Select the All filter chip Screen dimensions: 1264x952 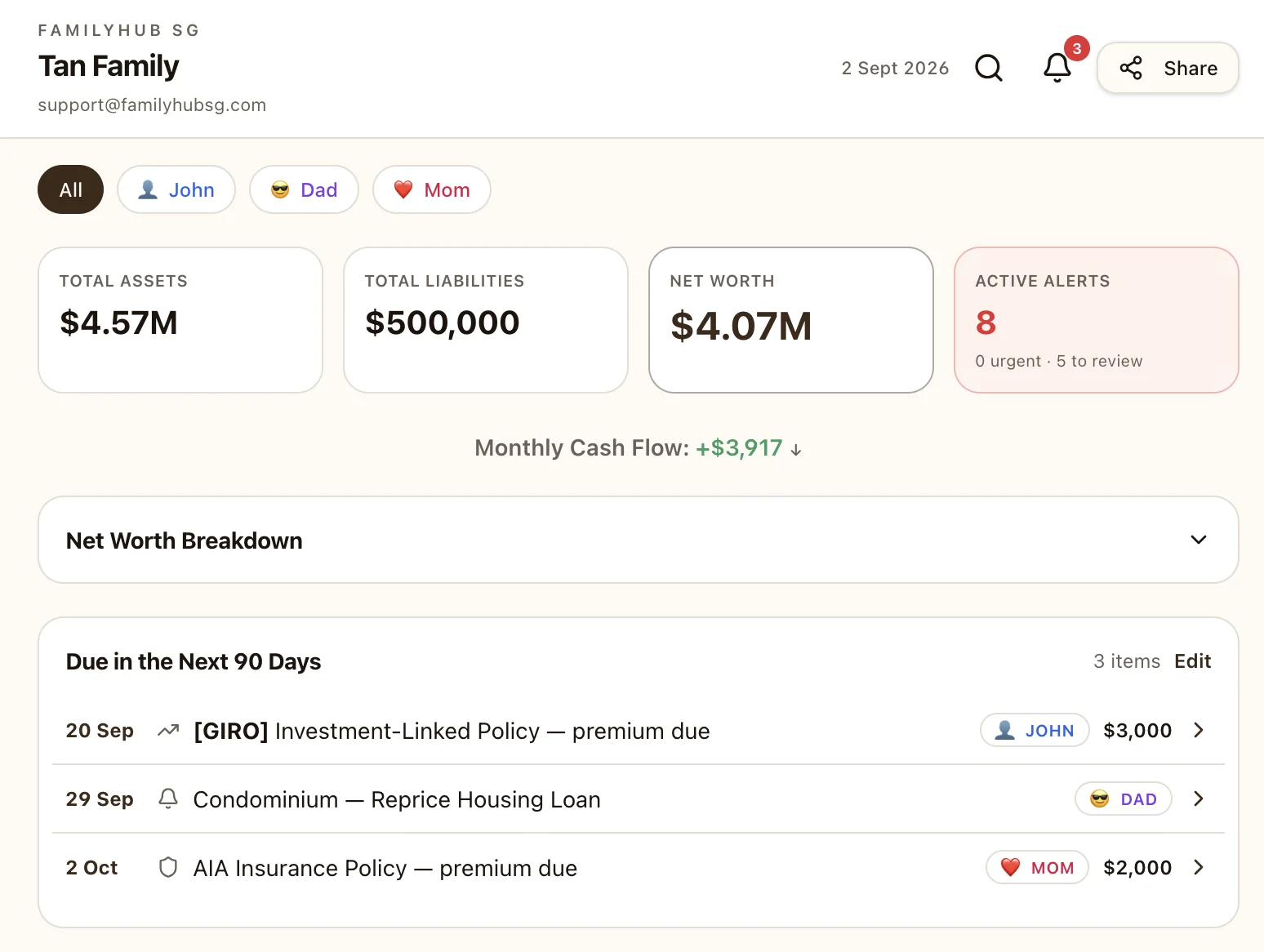(x=71, y=189)
